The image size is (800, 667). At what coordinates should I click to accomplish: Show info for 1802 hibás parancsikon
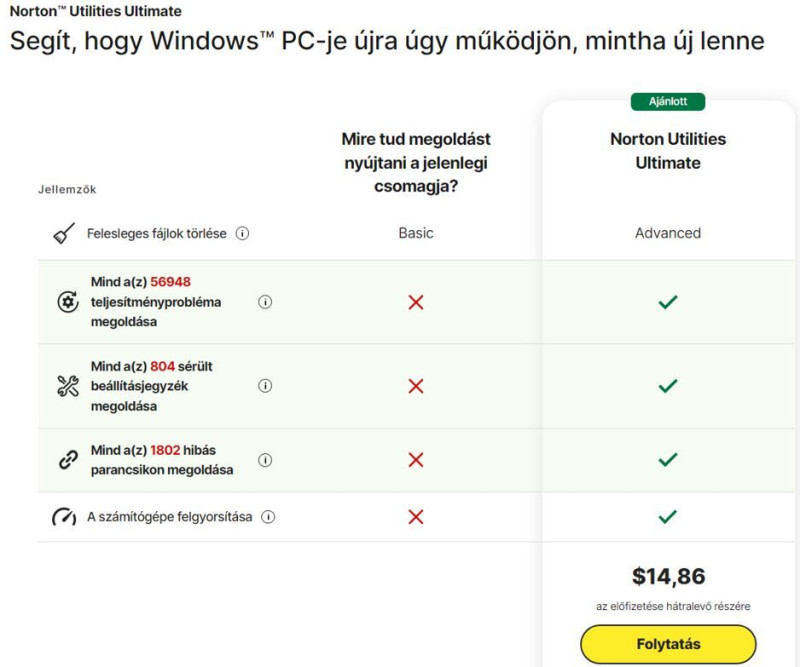tap(265, 460)
